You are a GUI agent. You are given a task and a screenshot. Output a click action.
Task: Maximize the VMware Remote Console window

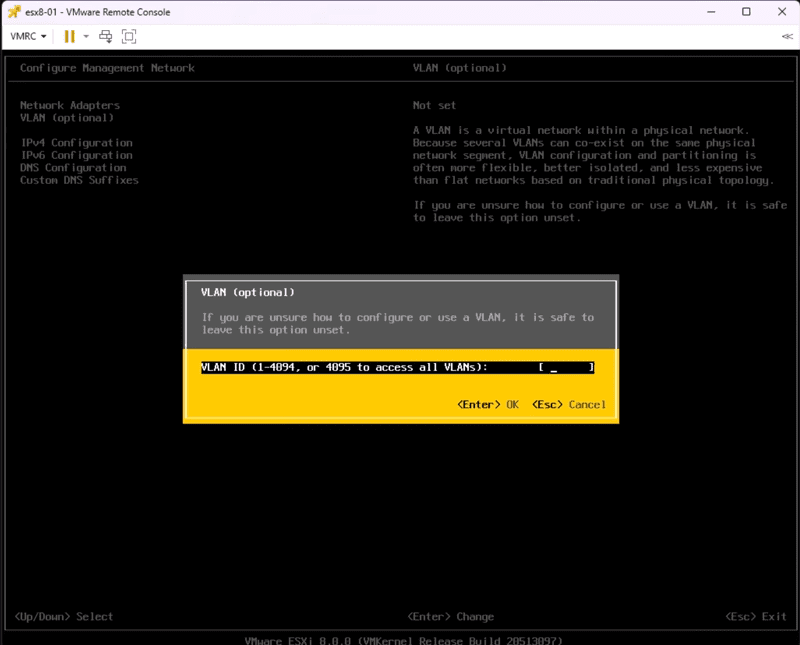[746, 12]
